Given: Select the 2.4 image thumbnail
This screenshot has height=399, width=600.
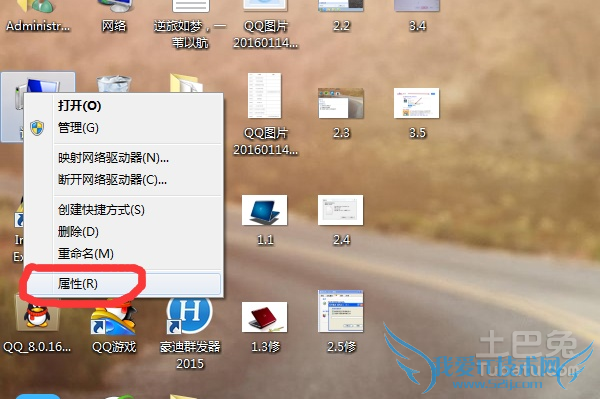Looking at the screenshot, I should point(341,210).
